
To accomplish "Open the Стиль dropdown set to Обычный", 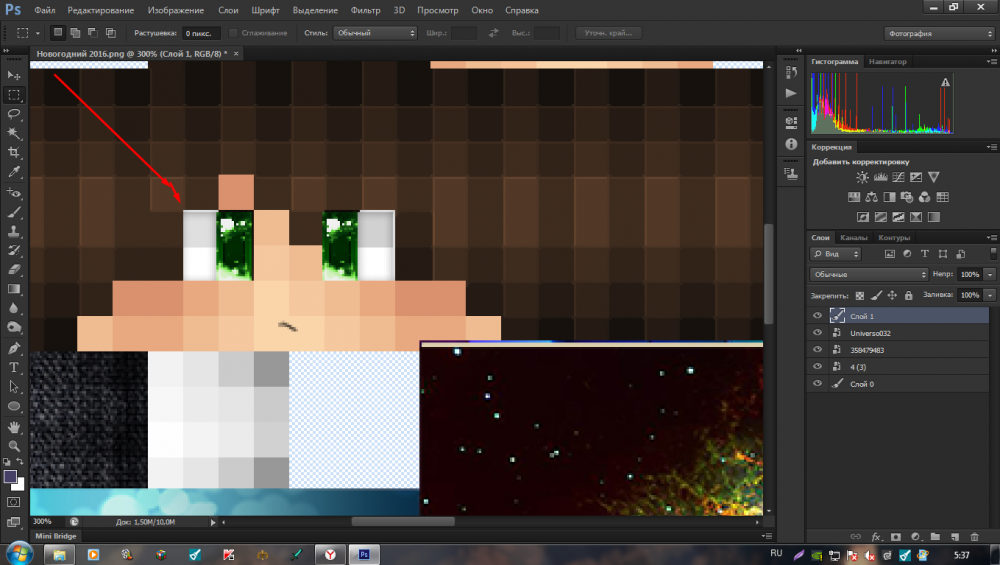I will pyautogui.click(x=375, y=33).
